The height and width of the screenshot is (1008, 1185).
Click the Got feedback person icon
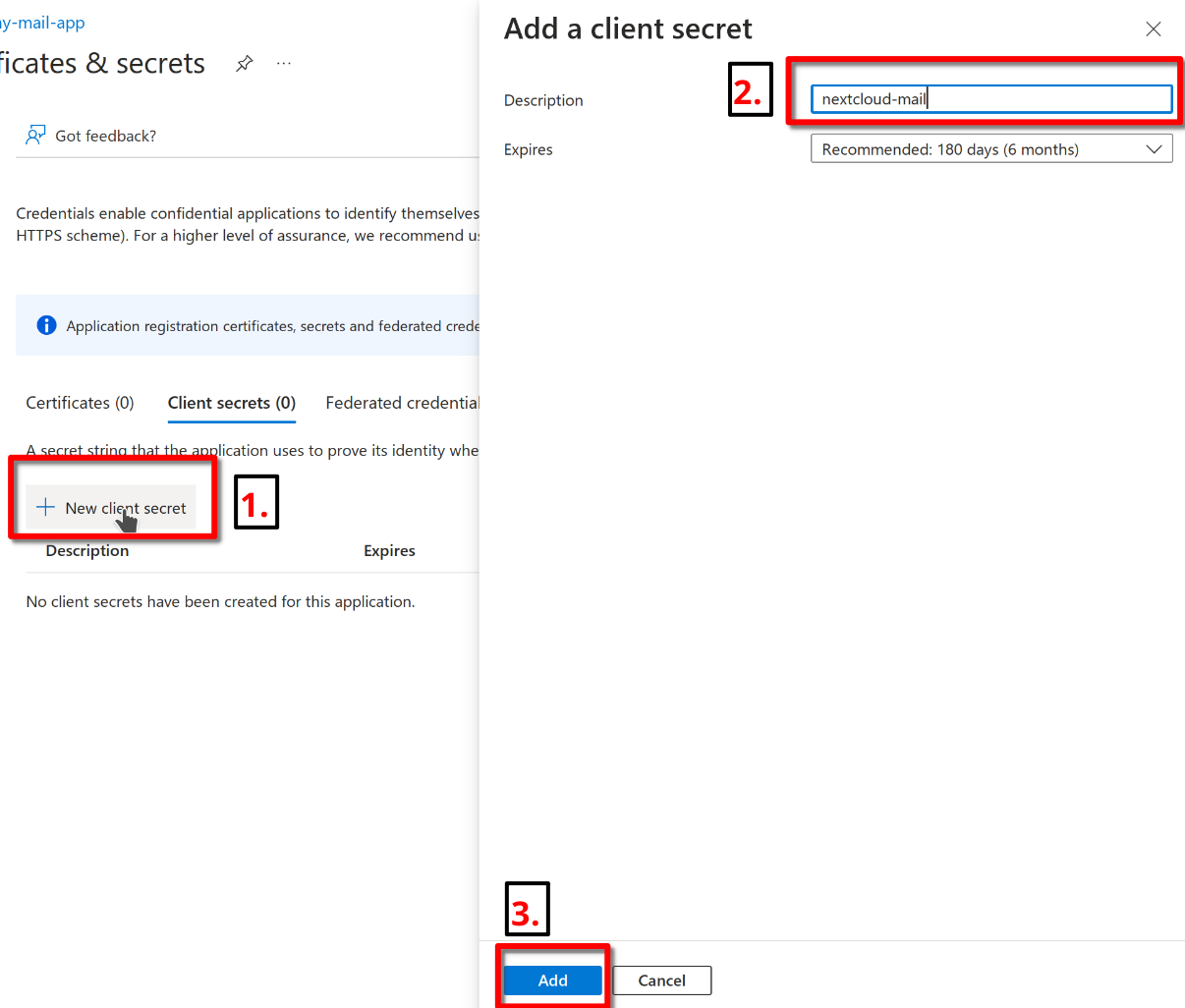(x=35, y=136)
